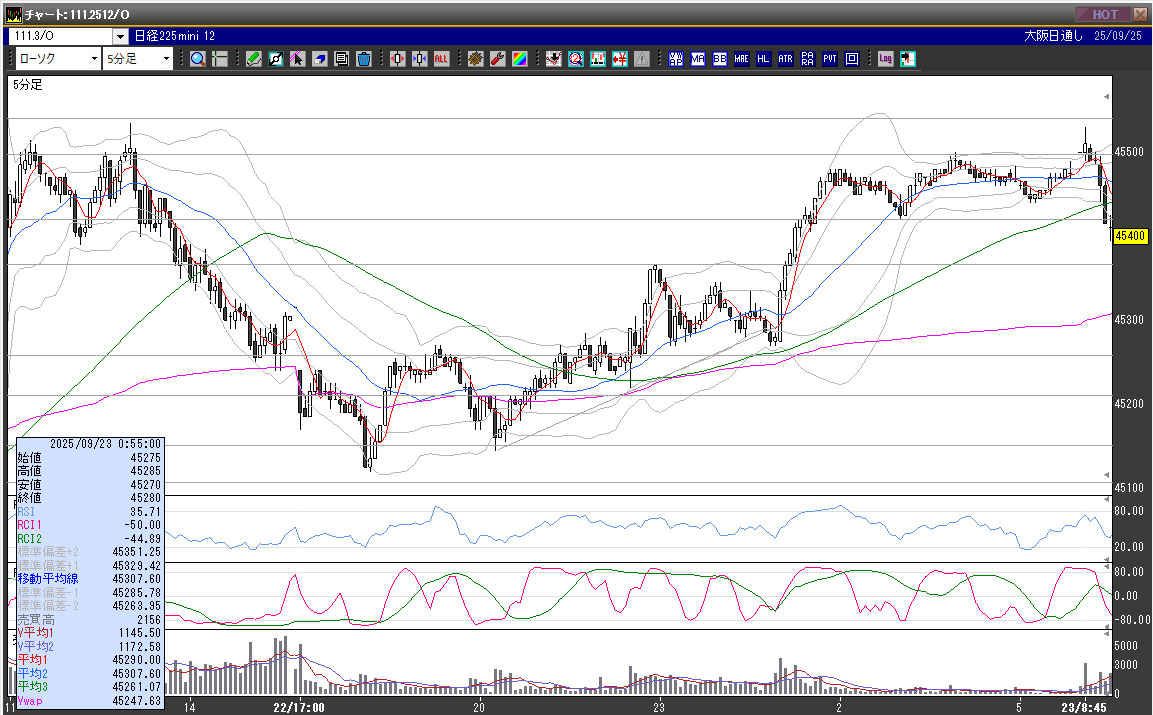Toggle the PVT pivot indicator

tap(830, 59)
